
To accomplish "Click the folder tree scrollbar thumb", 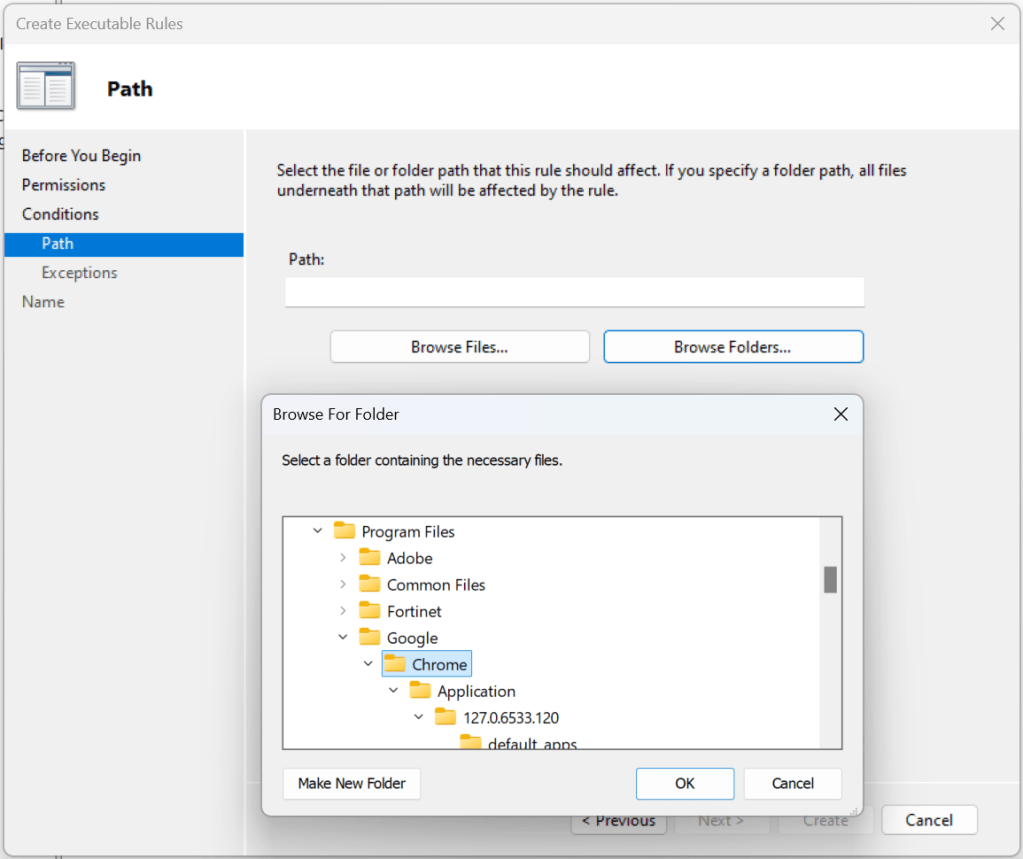I will (x=830, y=580).
